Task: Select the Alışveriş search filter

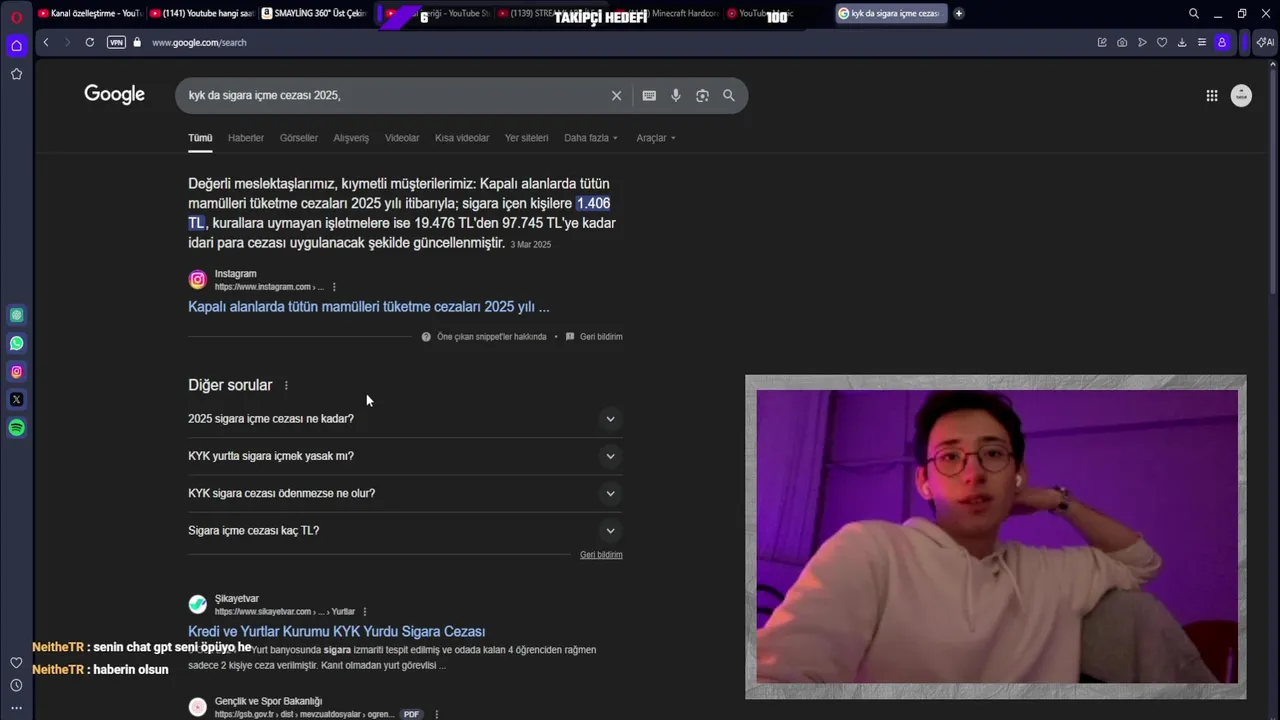Action: 351,138
